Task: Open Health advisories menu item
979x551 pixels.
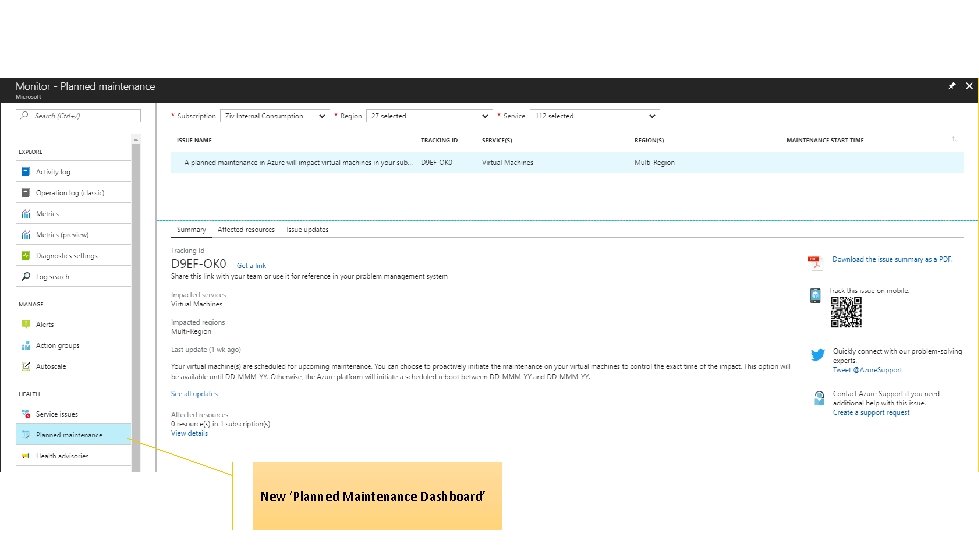Action: click(x=74, y=456)
